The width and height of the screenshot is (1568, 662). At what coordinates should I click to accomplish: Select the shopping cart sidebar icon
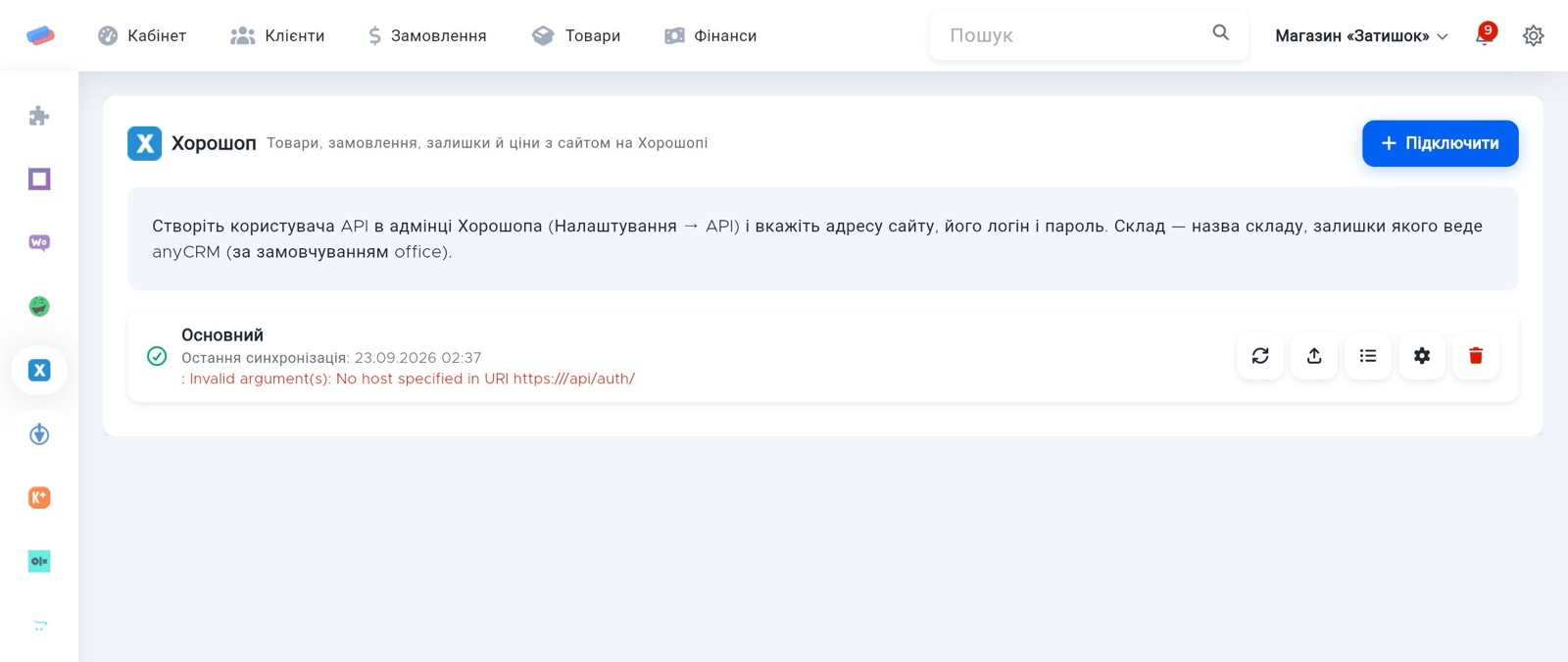[x=39, y=625]
